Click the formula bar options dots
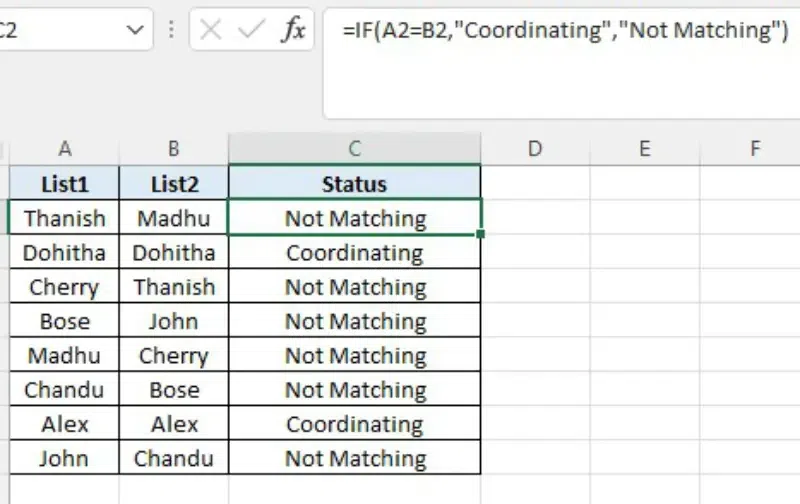The width and height of the screenshot is (800, 504). (171, 30)
